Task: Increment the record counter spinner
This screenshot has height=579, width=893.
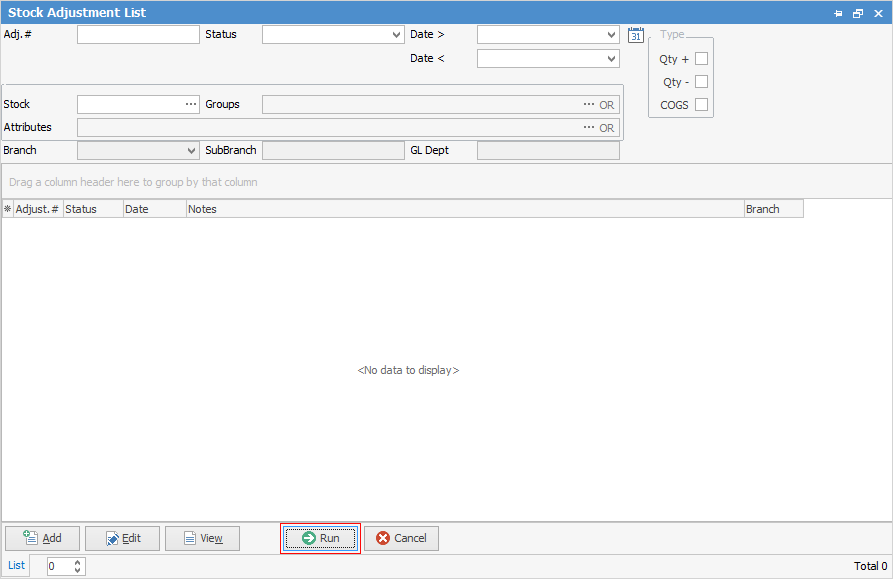Action: click(77, 562)
